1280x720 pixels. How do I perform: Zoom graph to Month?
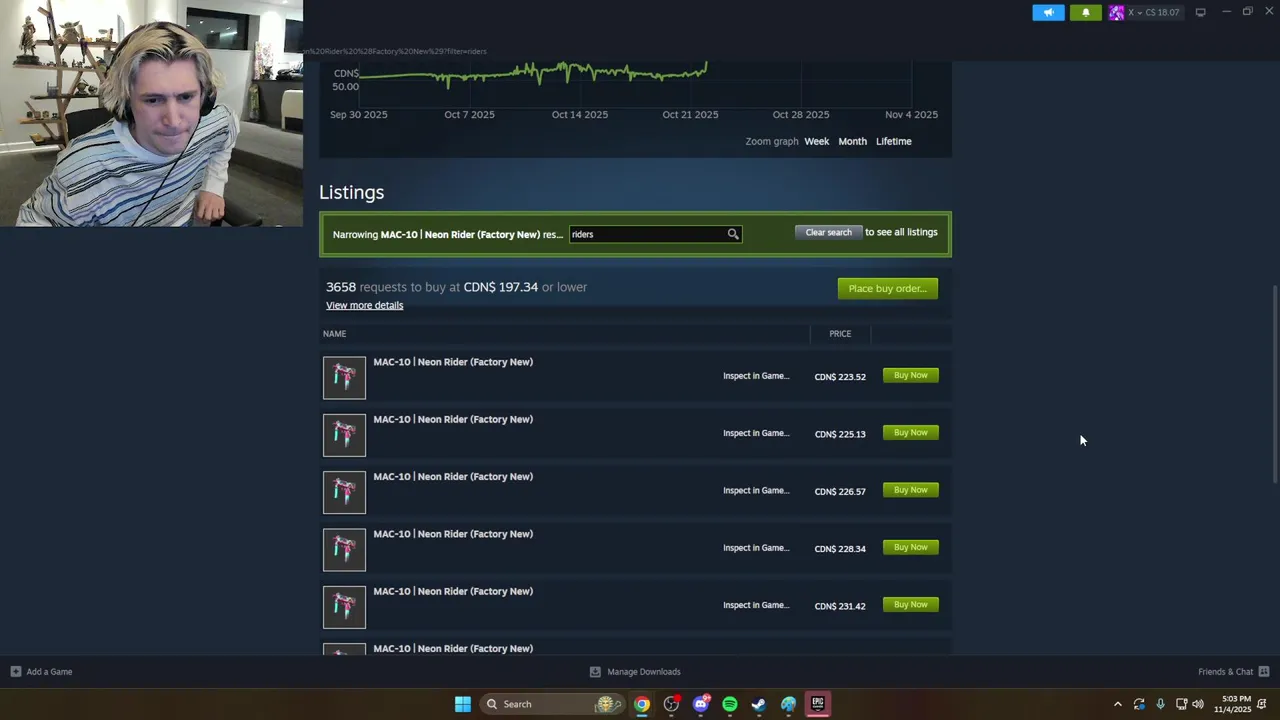click(852, 141)
